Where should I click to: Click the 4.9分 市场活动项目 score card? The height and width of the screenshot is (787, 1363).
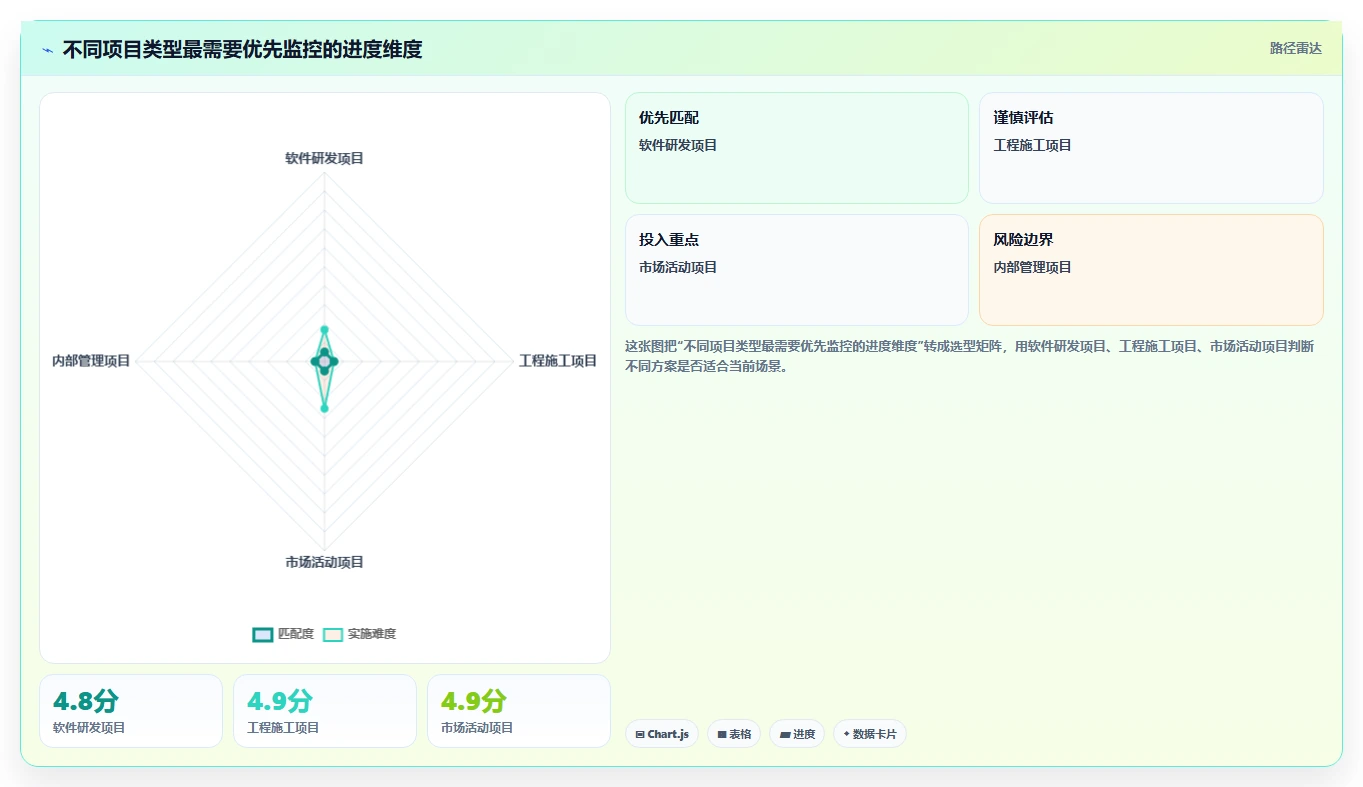[519, 711]
